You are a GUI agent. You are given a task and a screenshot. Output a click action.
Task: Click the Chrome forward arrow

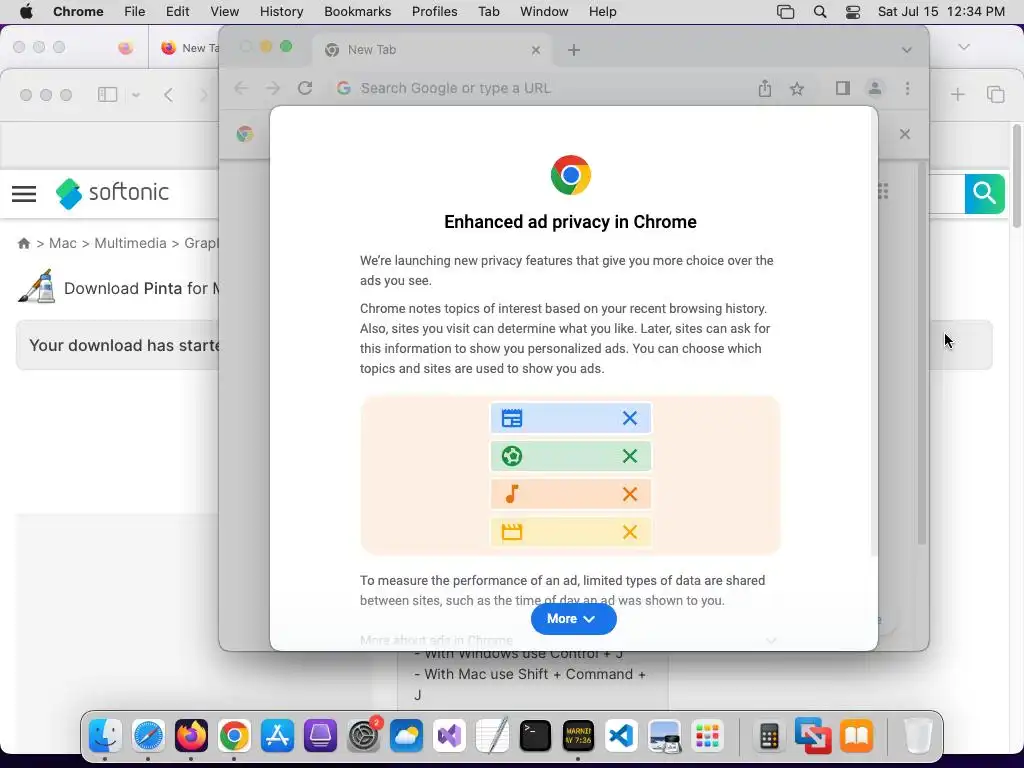[x=273, y=88]
